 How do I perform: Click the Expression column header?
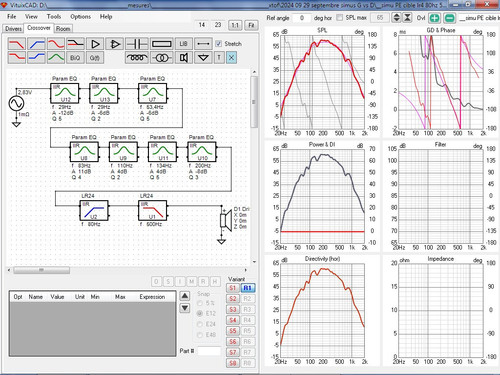pyautogui.click(x=152, y=297)
